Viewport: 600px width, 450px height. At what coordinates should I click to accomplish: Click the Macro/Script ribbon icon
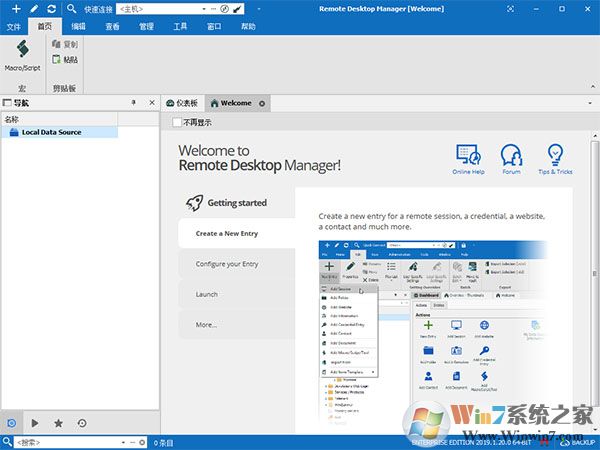22,54
